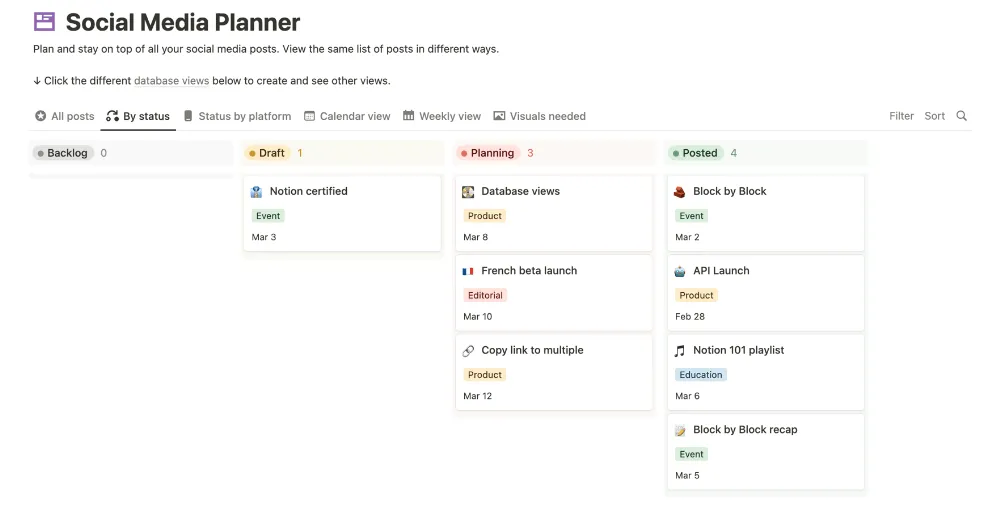Viewport: 1006px width, 532px height.
Task: Open the French beta launch card title
Action: [x=529, y=271]
